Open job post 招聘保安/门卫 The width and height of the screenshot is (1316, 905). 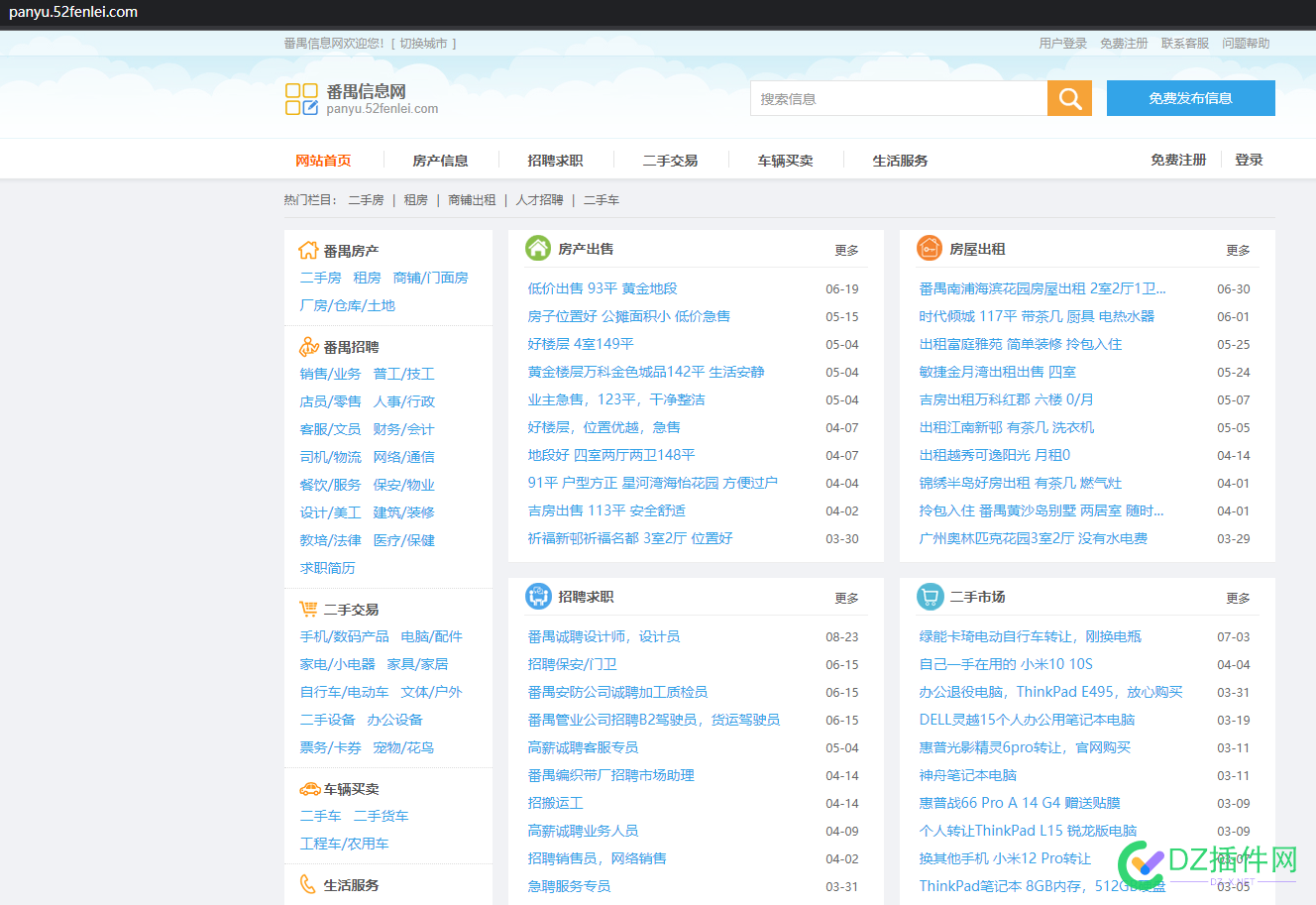tap(572, 664)
